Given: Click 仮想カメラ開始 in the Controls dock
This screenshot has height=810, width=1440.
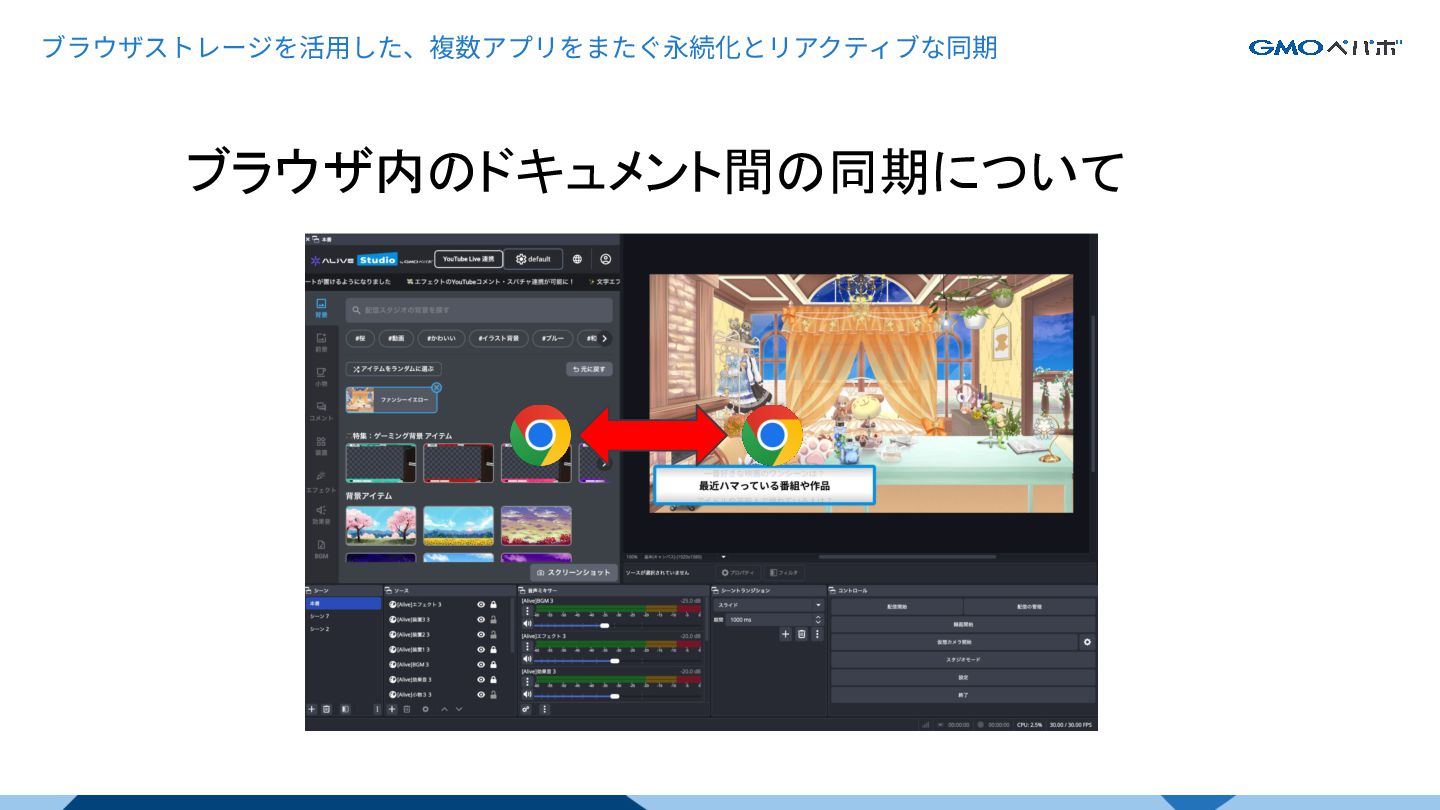Looking at the screenshot, I should (x=954, y=642).
